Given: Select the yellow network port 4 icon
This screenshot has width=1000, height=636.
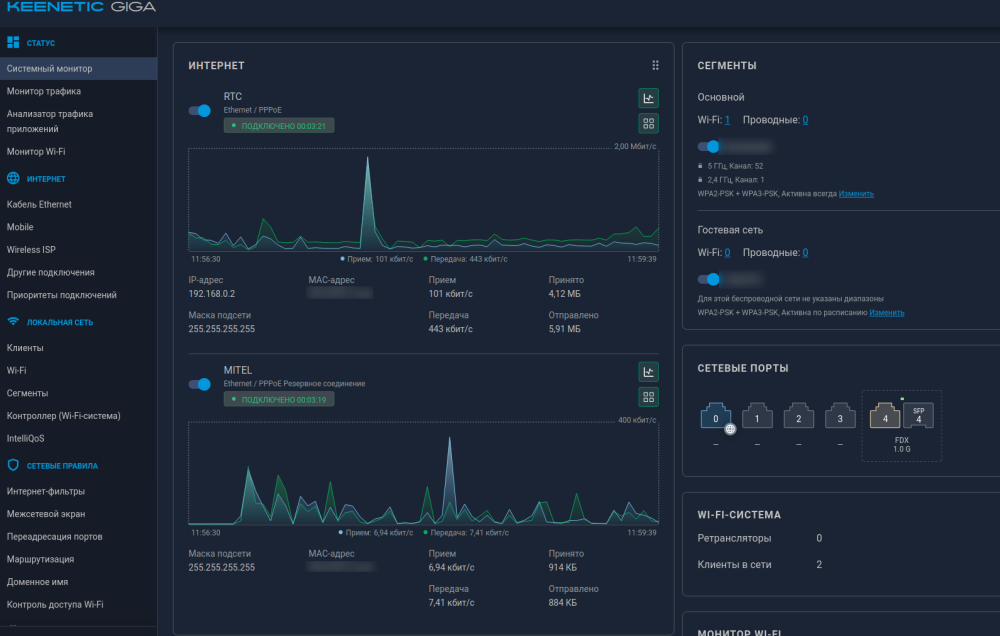Looking at the screenshot, I should coord(885,416).
